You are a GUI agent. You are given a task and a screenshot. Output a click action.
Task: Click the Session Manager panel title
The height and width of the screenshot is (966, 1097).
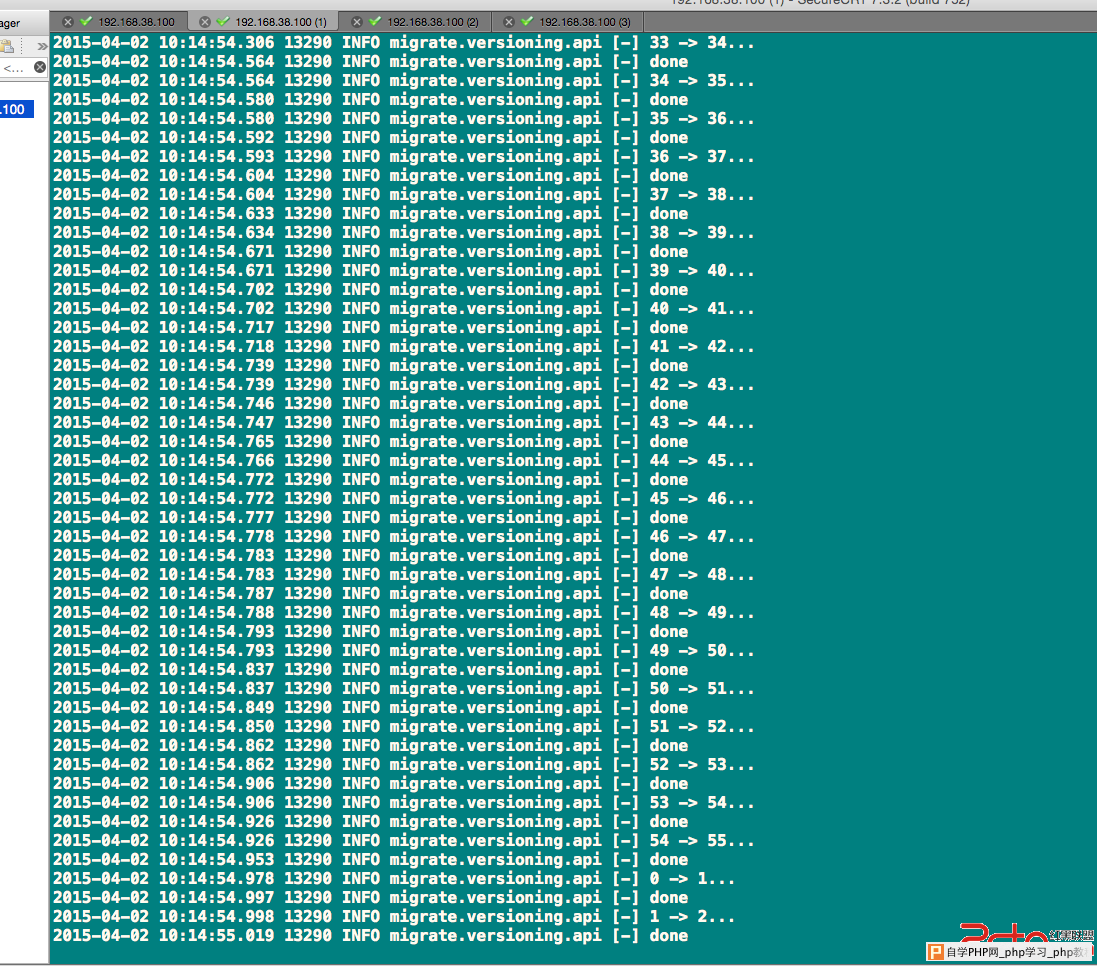(10, 23)
